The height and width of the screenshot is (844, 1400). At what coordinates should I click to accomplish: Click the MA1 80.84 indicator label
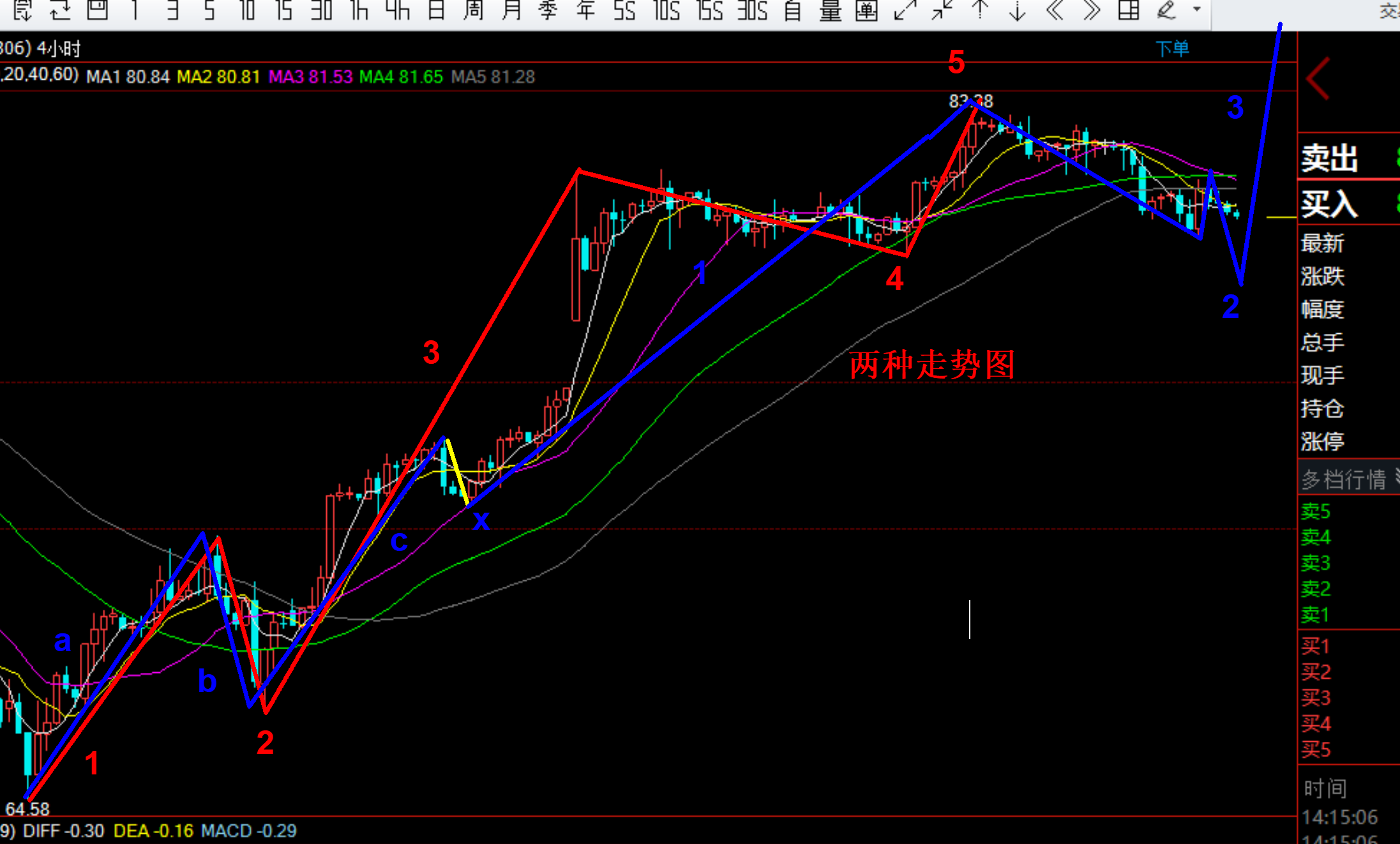[128, 77]
